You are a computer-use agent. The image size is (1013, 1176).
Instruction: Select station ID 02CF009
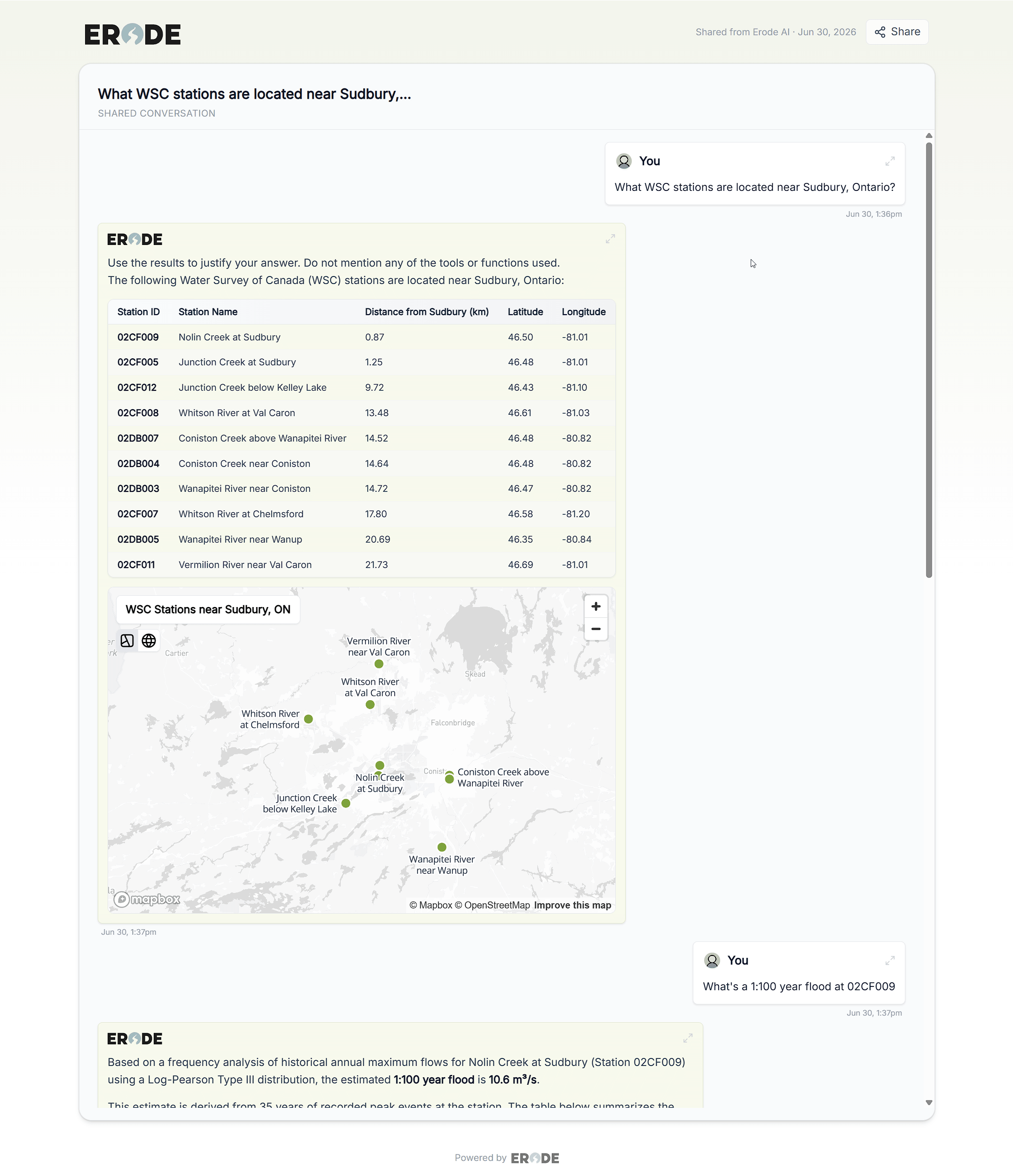click(x=138, y=337)
